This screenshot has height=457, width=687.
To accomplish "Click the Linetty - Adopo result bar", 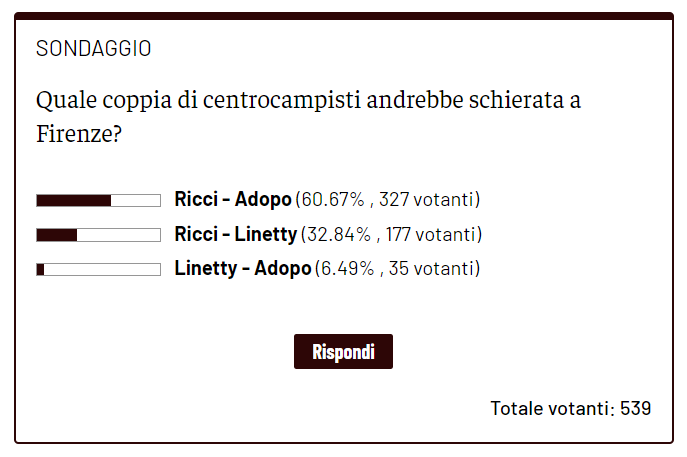I will 98,269.
